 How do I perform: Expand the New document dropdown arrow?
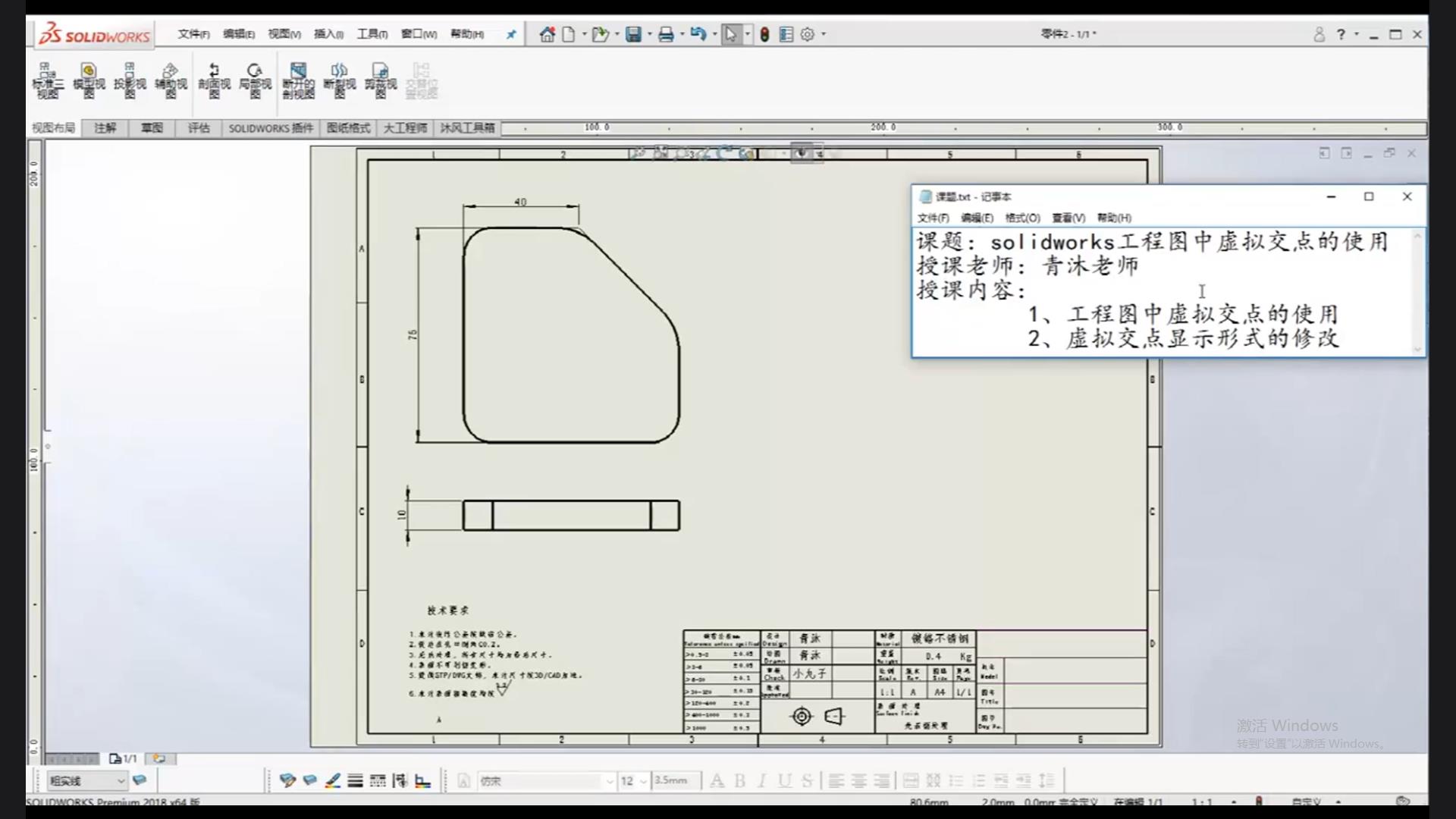[584, 34]
